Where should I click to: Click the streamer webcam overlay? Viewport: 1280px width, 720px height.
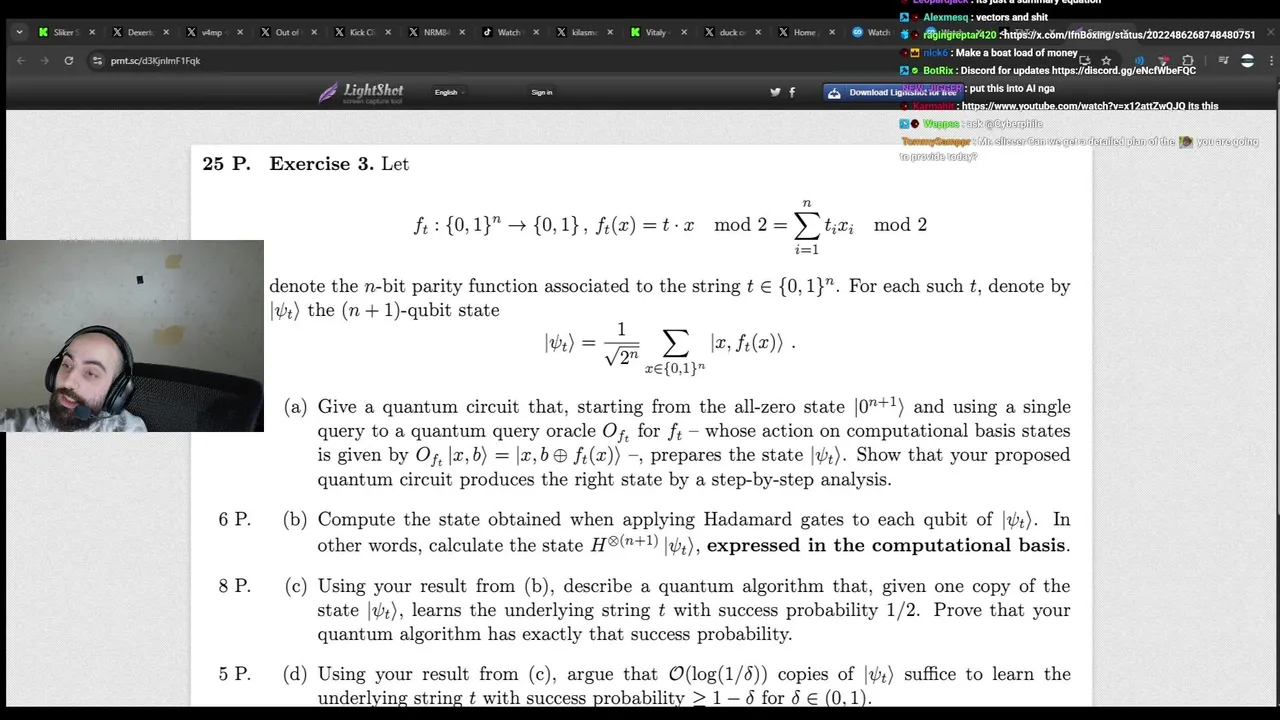click(132, 336)
